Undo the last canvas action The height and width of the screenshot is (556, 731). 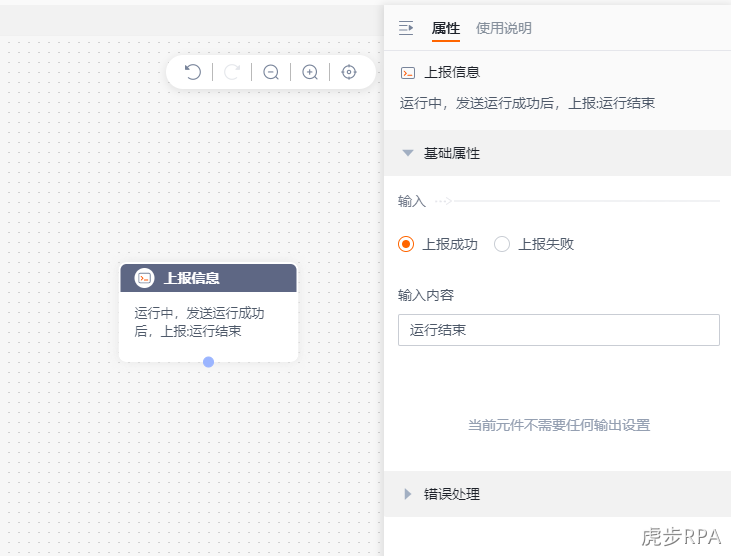click(193, 72)
